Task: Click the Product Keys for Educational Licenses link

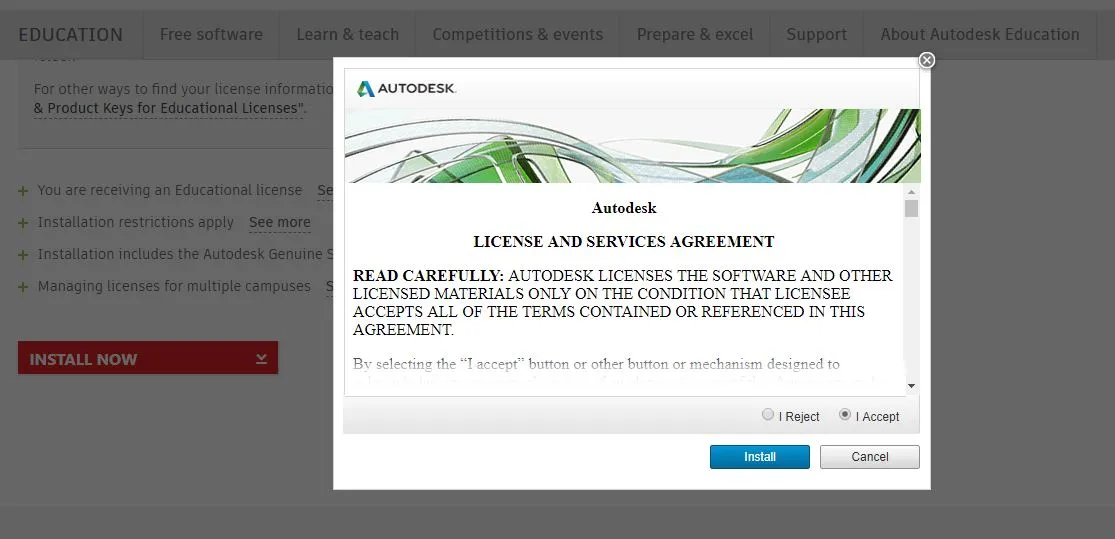Action: click(169, 108)
